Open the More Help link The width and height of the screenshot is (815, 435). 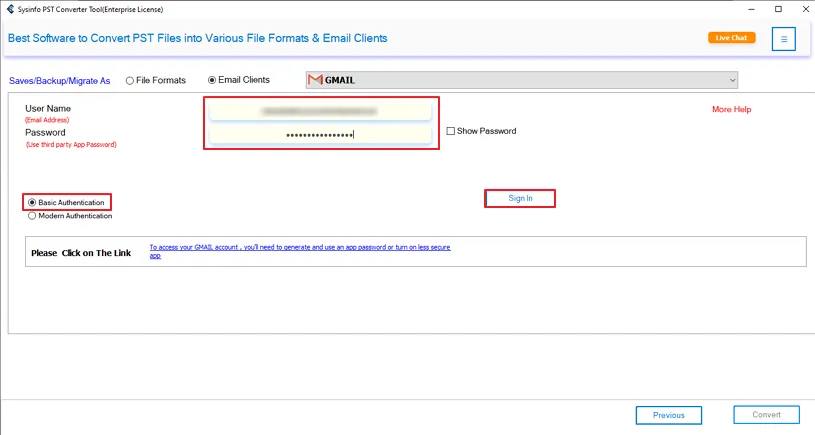731,109
